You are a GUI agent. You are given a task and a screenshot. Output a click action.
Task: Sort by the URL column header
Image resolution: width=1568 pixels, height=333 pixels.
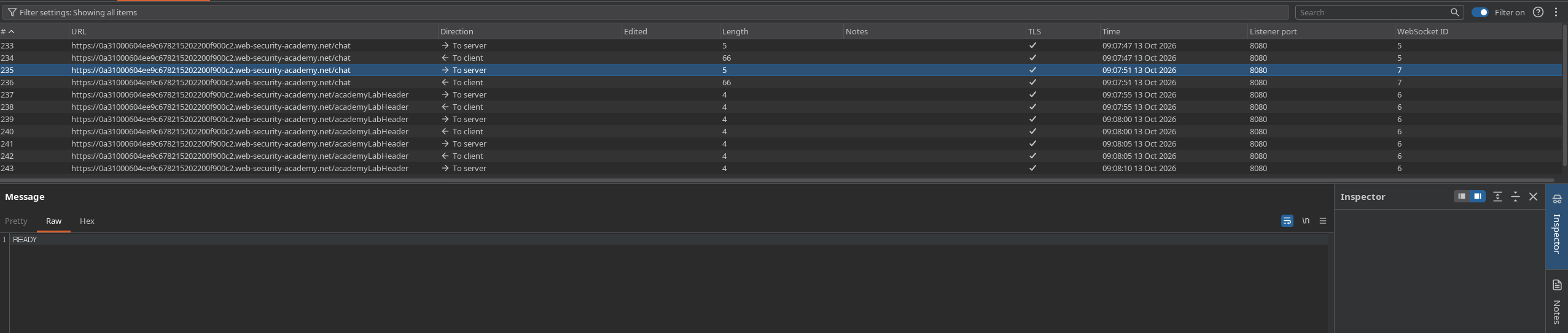[253, 31]
